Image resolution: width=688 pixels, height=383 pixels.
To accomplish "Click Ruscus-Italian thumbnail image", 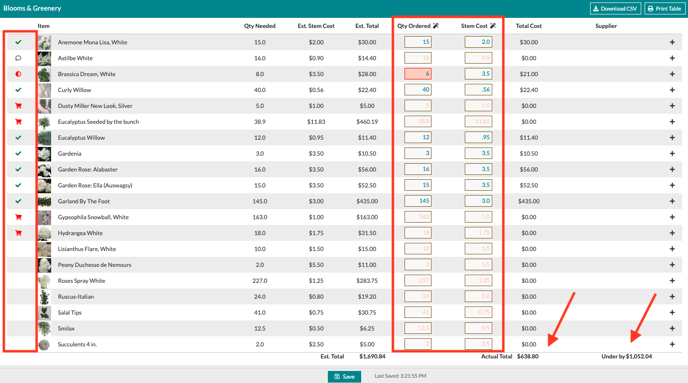I will [x=44, y=297].
